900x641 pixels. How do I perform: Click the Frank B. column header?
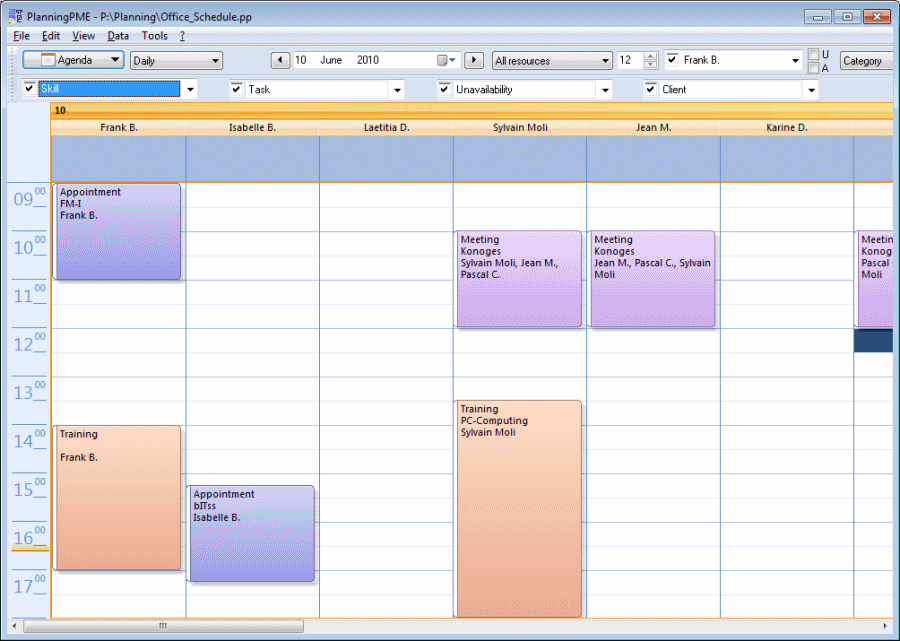pyautogui.click(x=119, y=127)
